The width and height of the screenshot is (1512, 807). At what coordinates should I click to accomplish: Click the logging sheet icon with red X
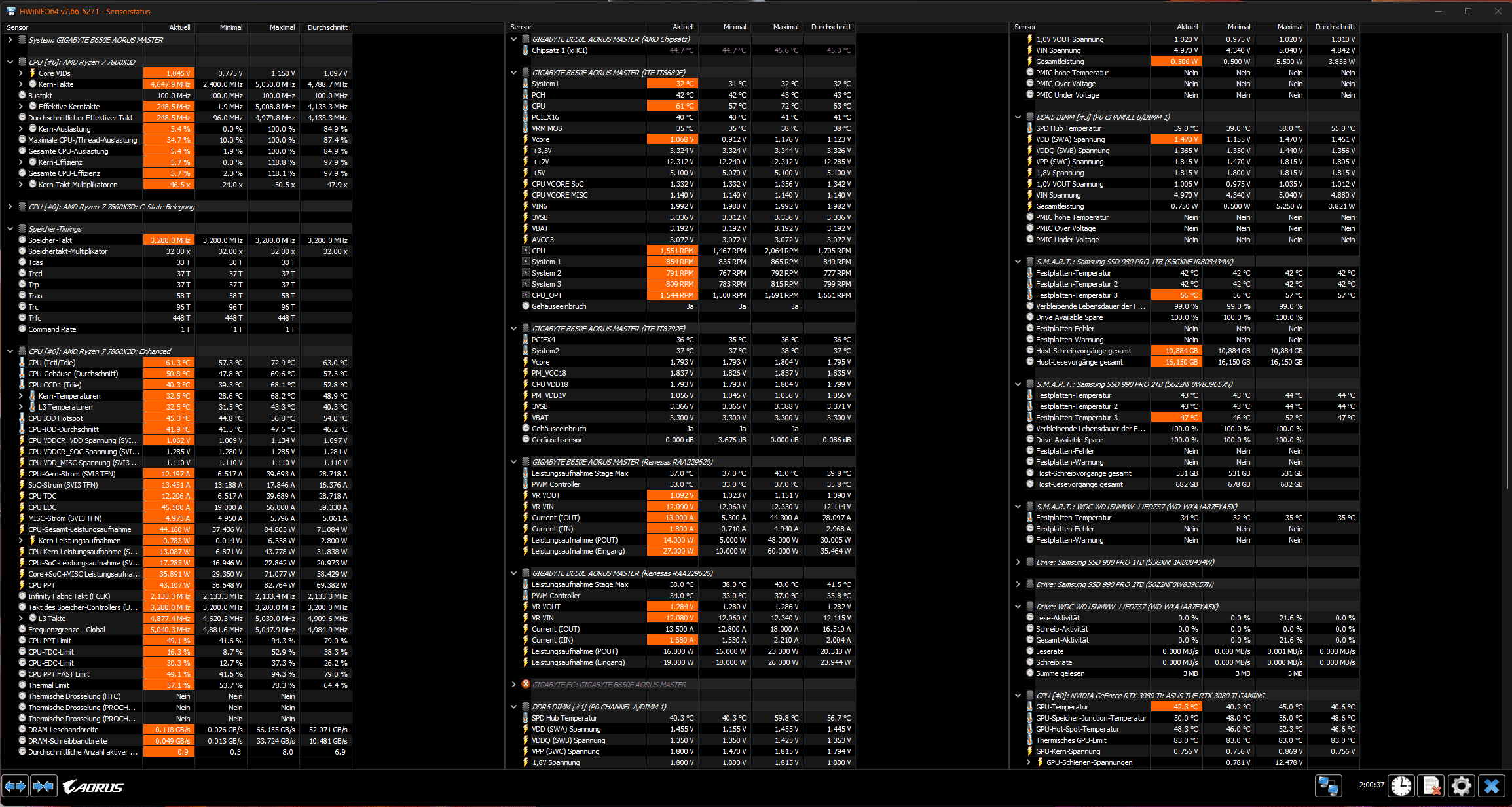point(1431,785)
